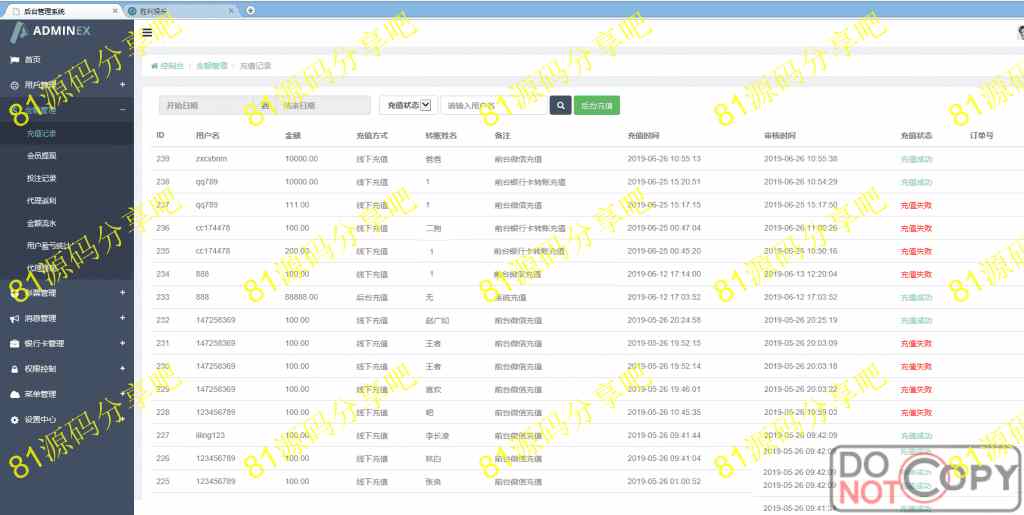Image resolution: width=1024 pixels, height=515 pixels.
Task: Expand the 用户管理 plus expander
Action: (x=122, y=85)
